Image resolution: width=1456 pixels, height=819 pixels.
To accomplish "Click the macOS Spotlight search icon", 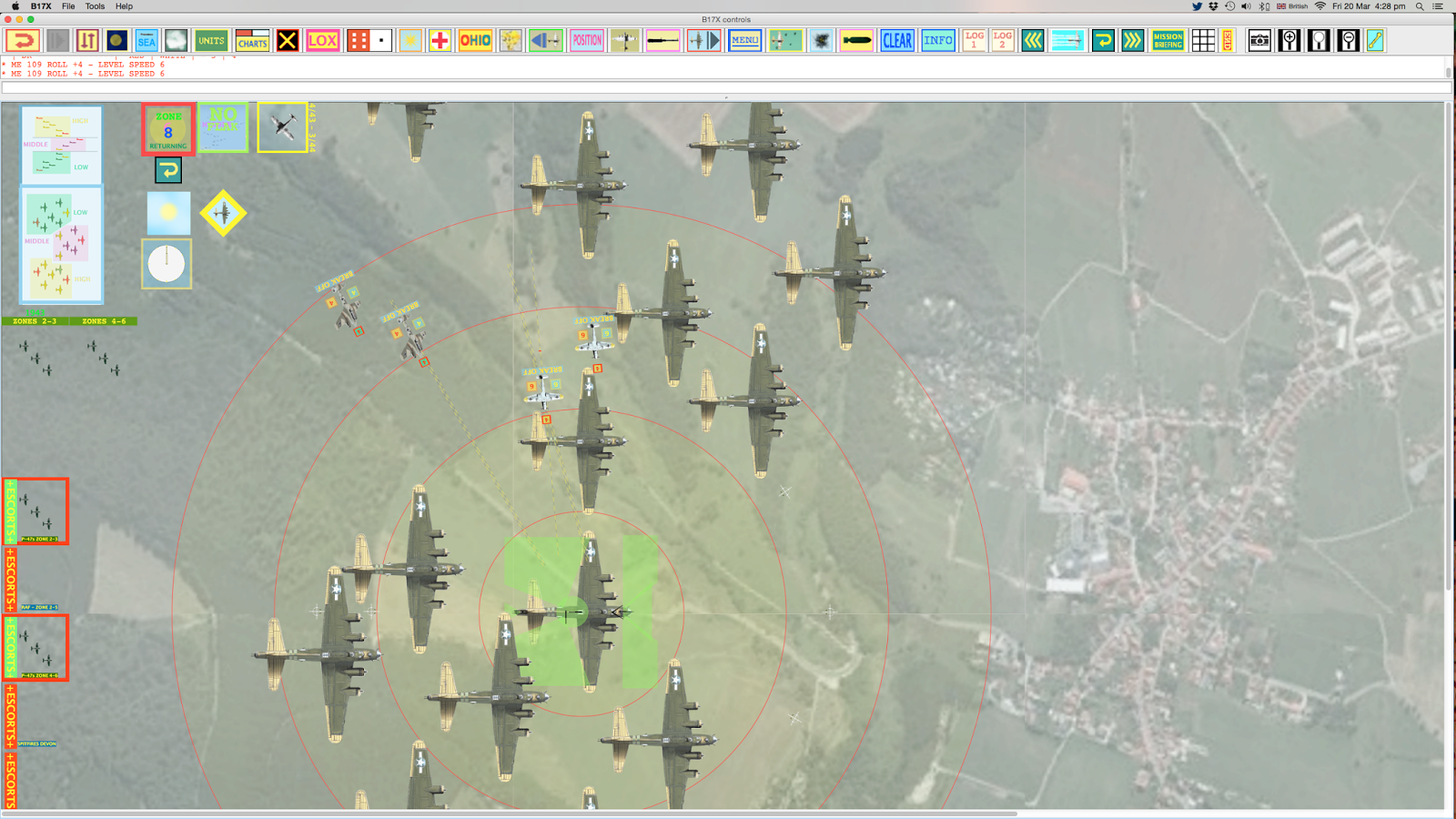I will coord(1420,6).
